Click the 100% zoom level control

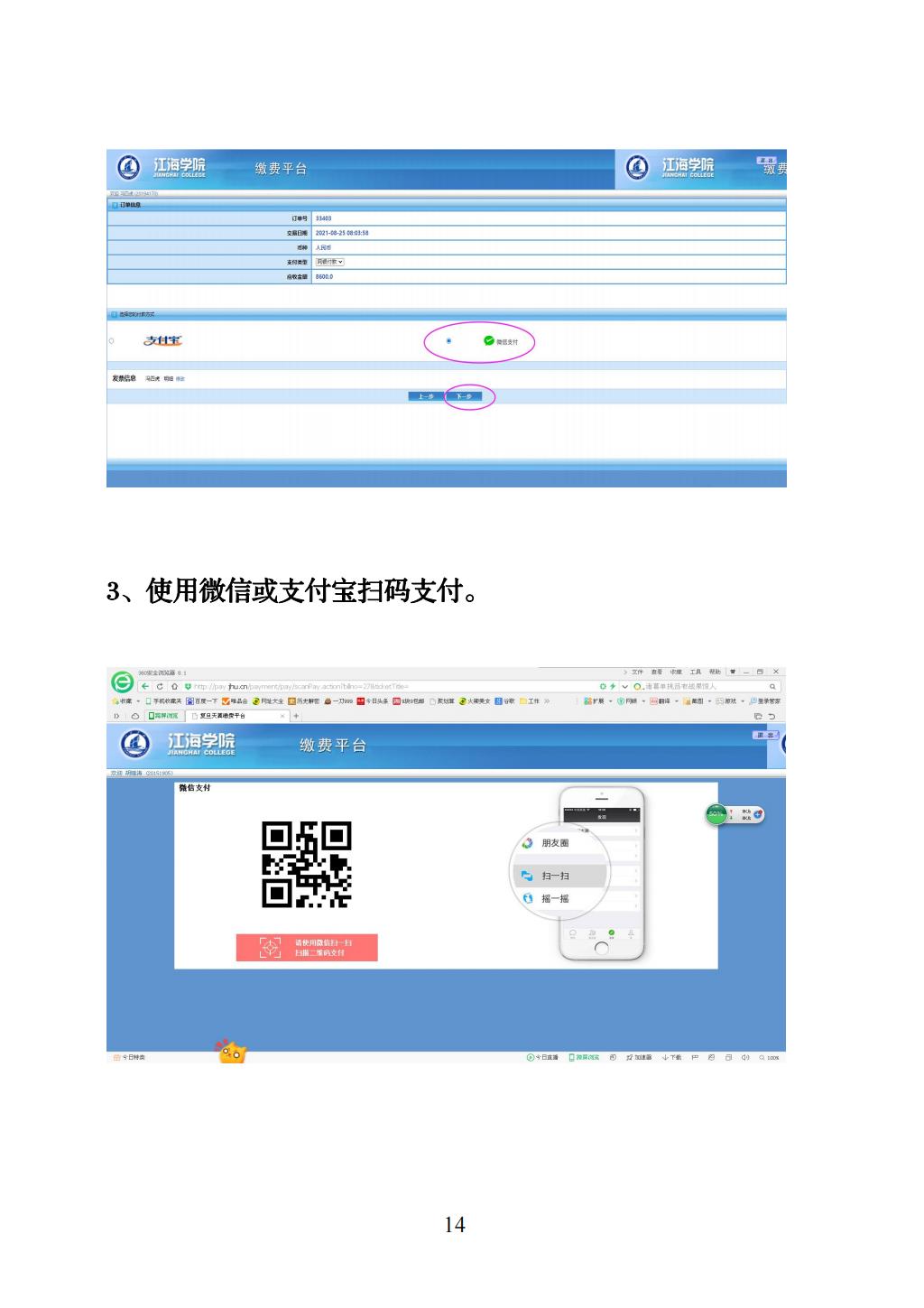[x=770, y=1057]
